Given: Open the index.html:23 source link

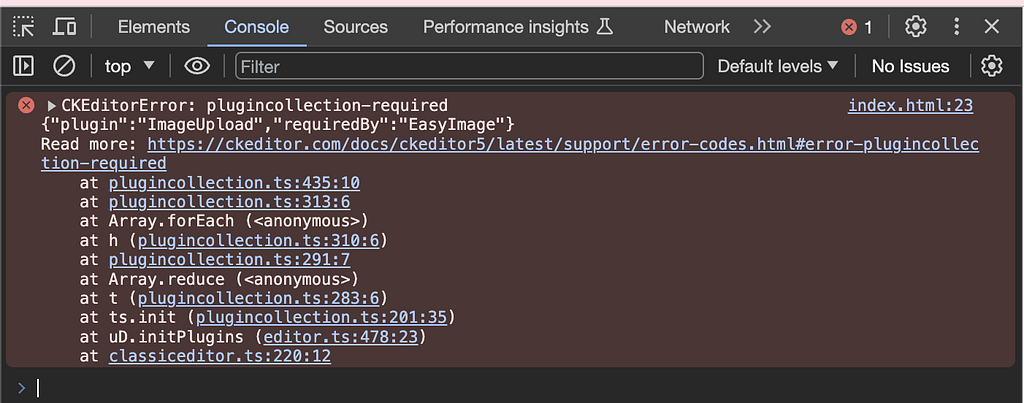Looking at the screenshot, I should [910, 105].
